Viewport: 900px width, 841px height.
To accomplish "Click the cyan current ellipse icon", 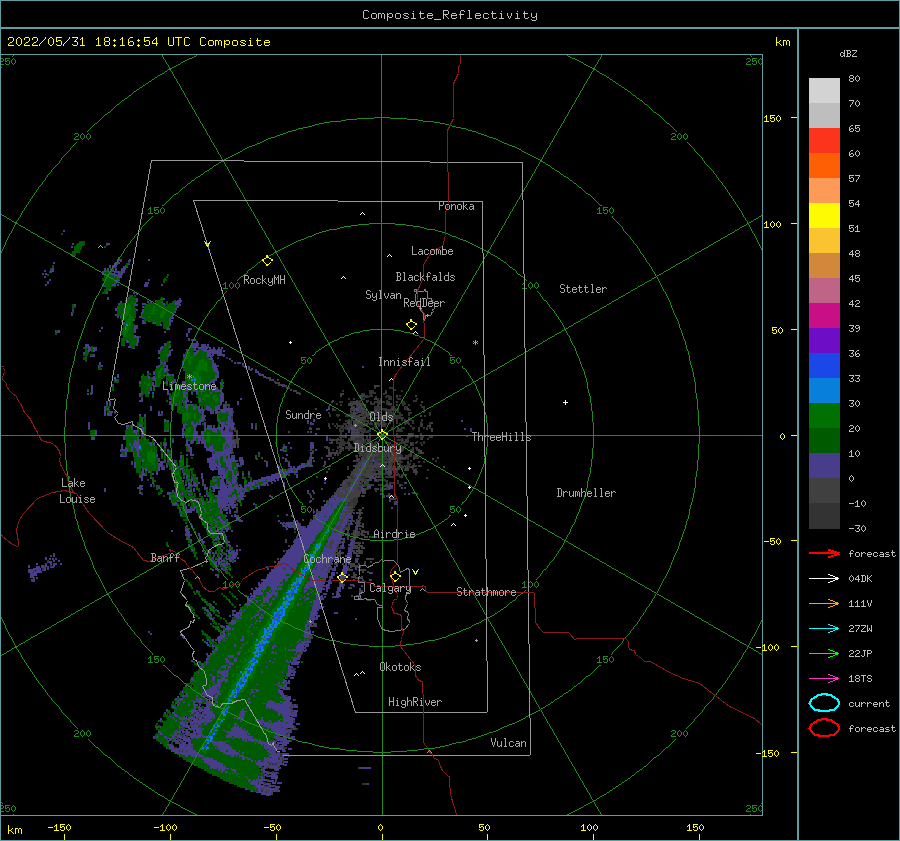I will [x=824, y=703].
